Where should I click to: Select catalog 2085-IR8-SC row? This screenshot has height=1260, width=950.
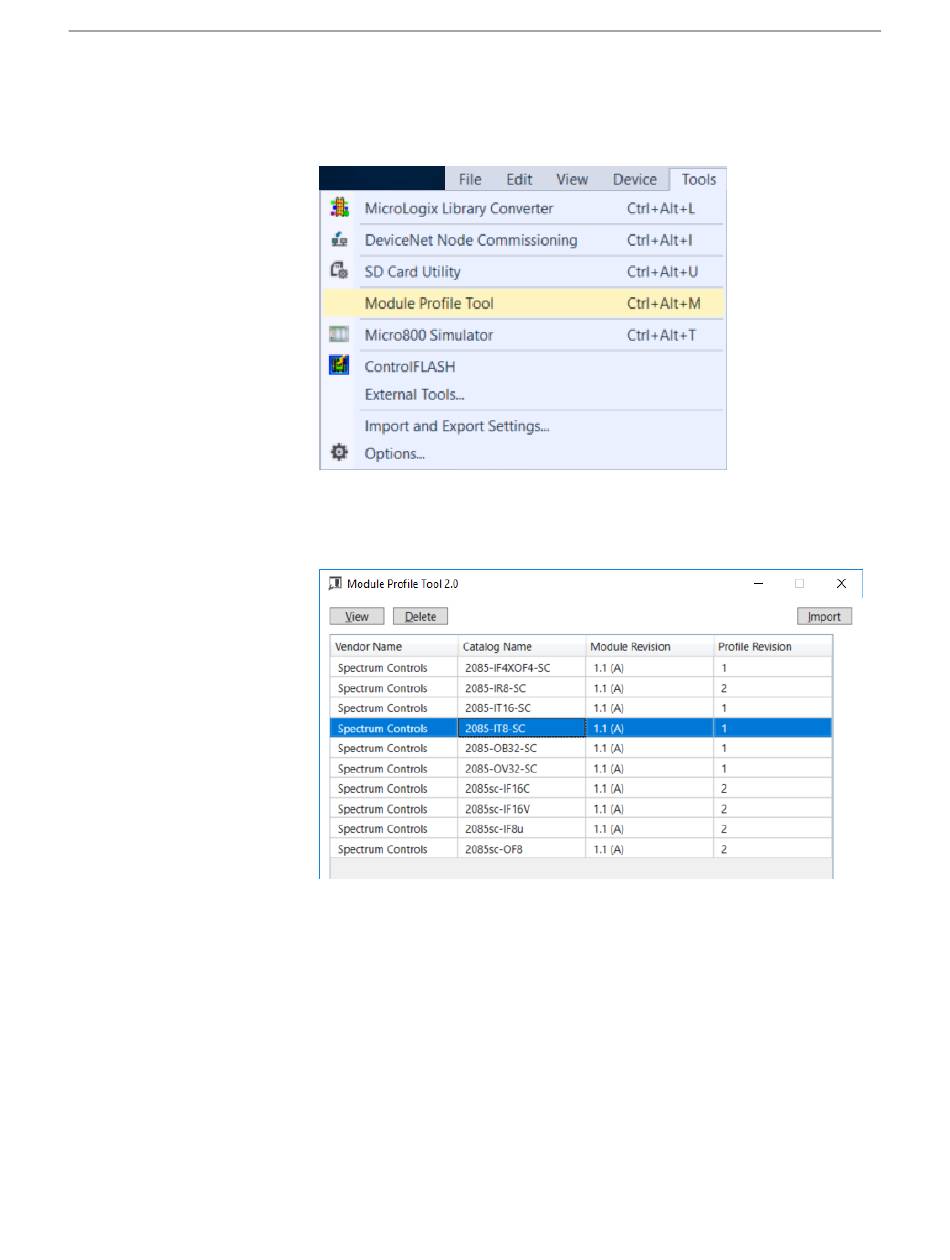pos(581,688)
